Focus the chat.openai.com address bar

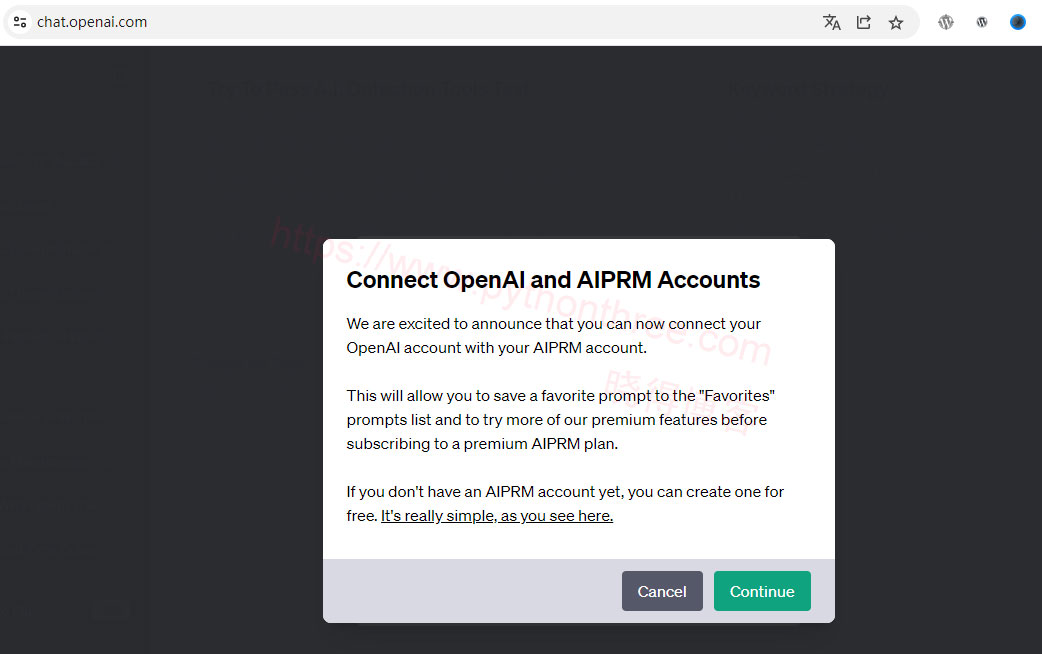pos(92,22)
